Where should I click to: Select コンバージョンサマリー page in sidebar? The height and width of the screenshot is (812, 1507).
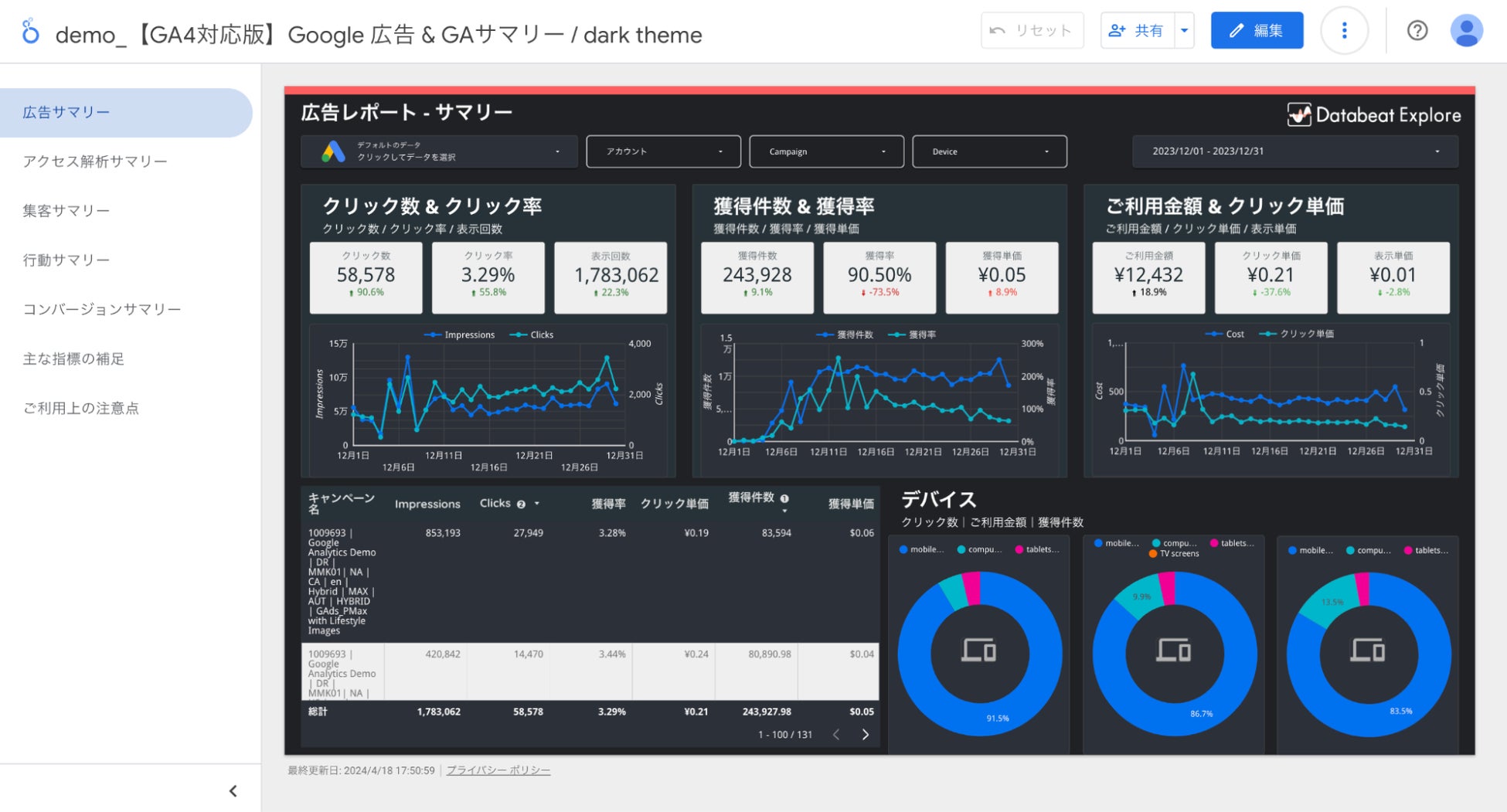(x=102, y=310)
